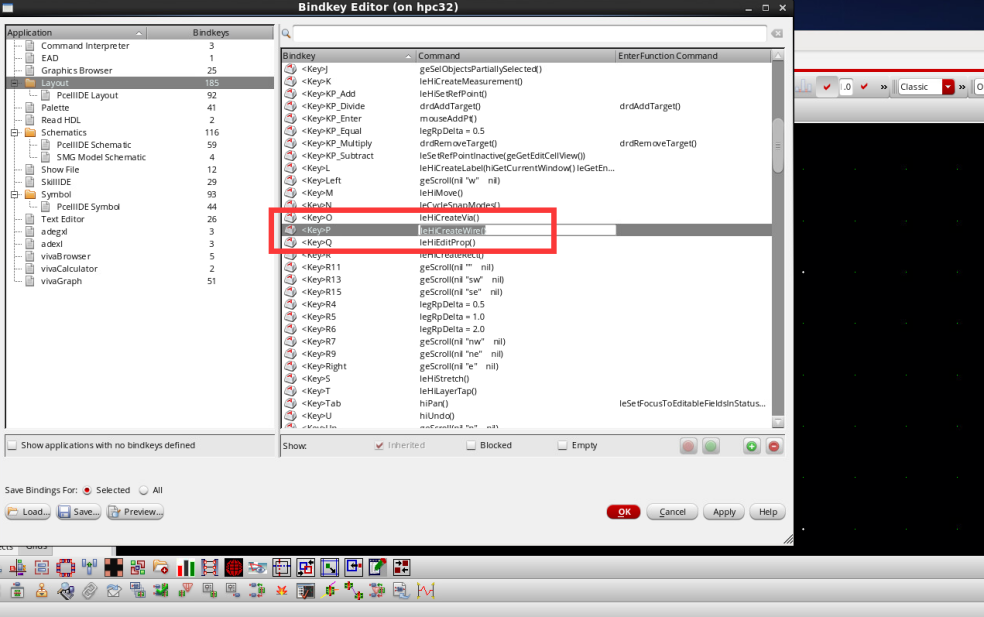The height and width of the screenshot is (617, 984).
Task: Click the bindkey search input field
Action: [x=530, y=33]
